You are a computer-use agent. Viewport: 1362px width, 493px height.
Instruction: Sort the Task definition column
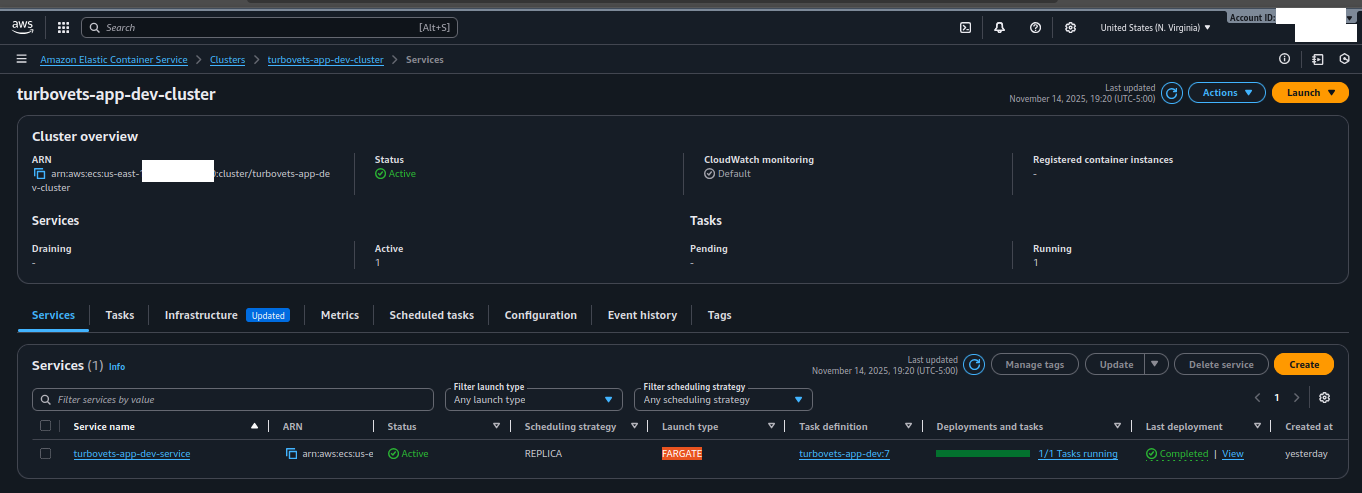click(x=908, y=427)
